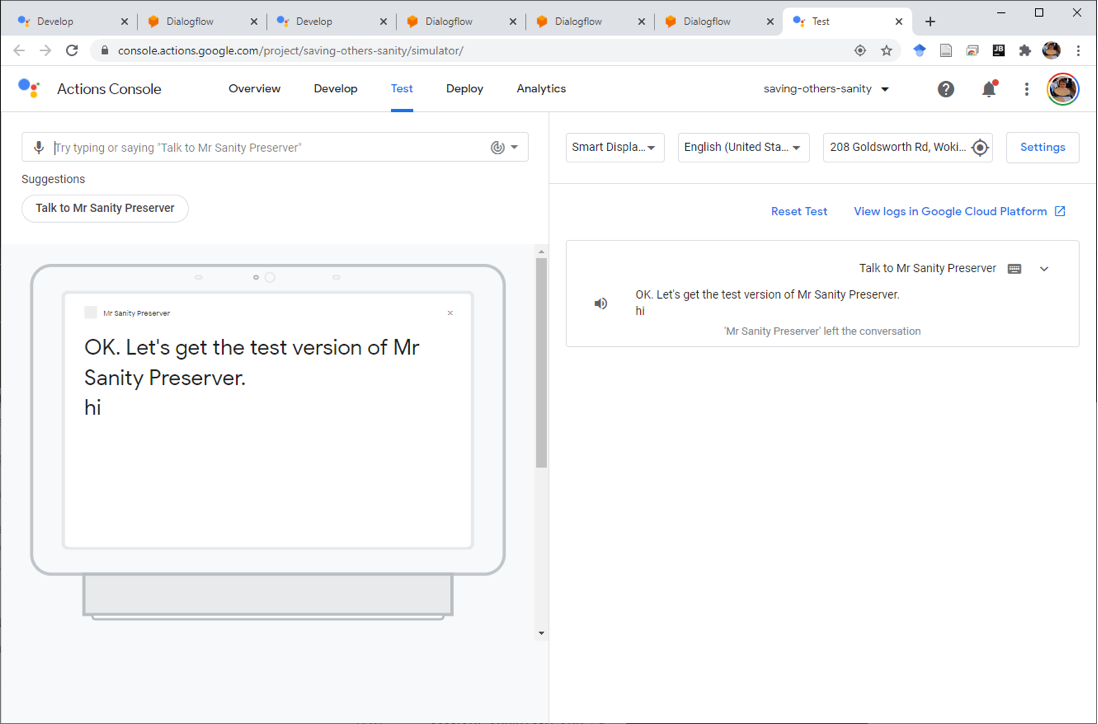Image resolution: width=1098 pixels, height=724 pixels.
Task: Open the Smart Display device dropdown
Action: pyautogui.click(x=615, y=147)
